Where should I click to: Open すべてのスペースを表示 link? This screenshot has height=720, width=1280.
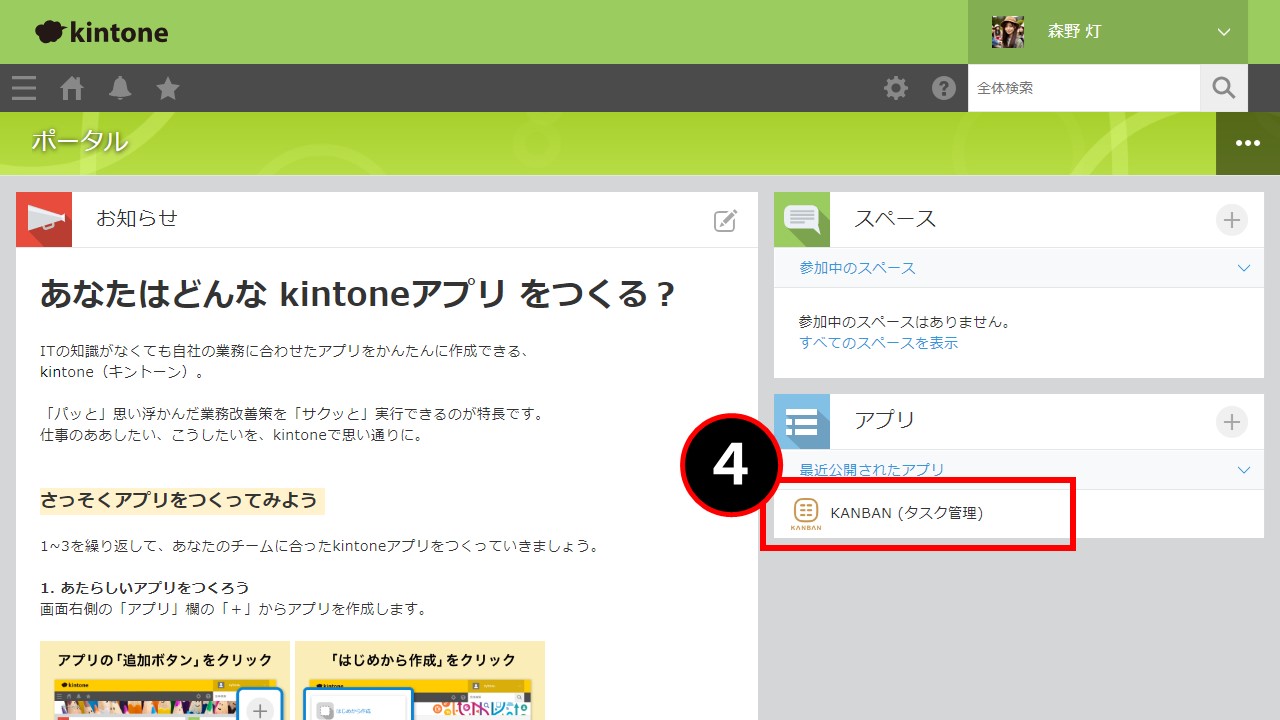[878, 343]
